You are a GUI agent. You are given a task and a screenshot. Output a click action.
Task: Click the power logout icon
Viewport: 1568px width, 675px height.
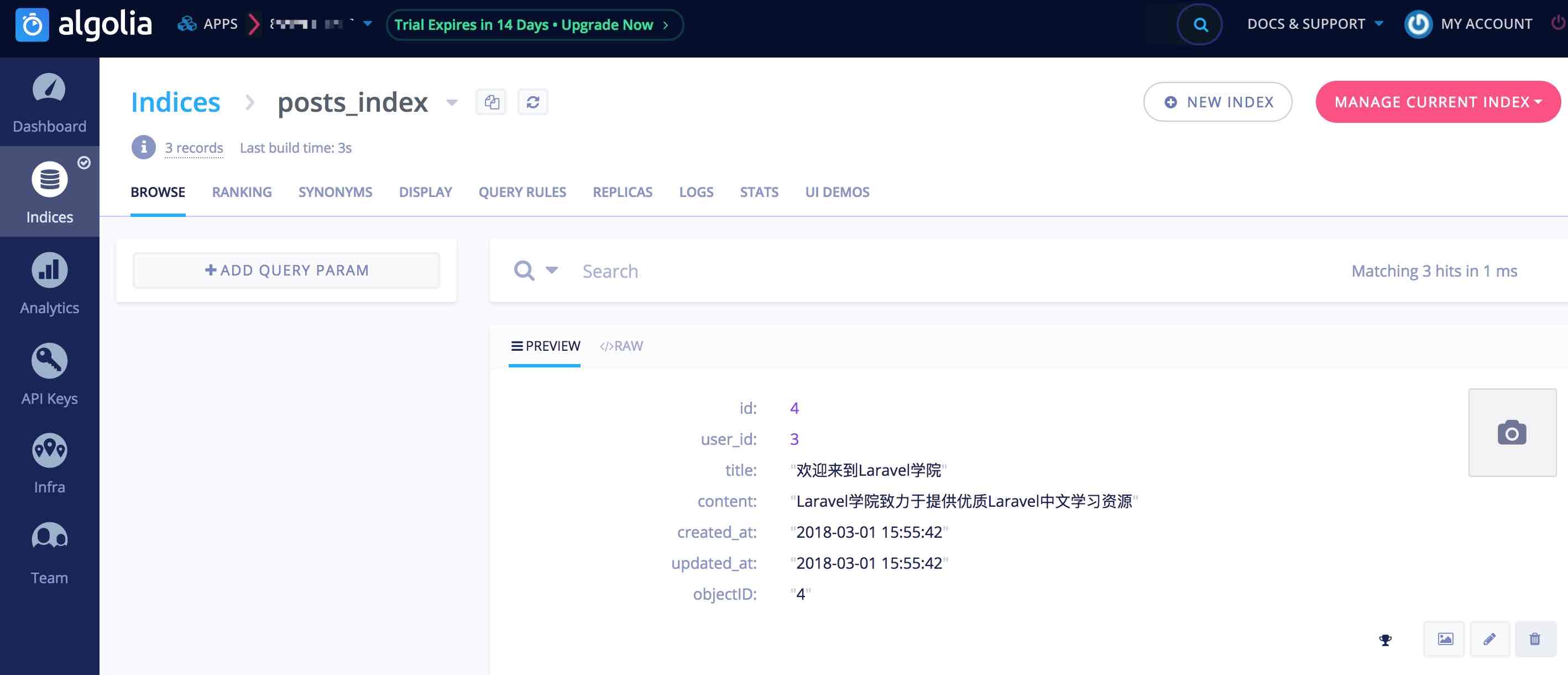(1558, 23)
